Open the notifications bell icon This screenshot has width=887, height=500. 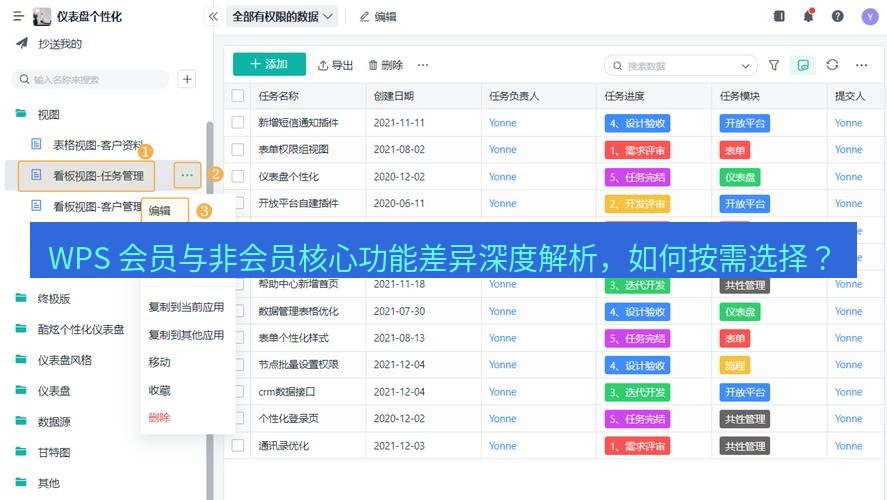pyautogui.click(x=808, y=16)
